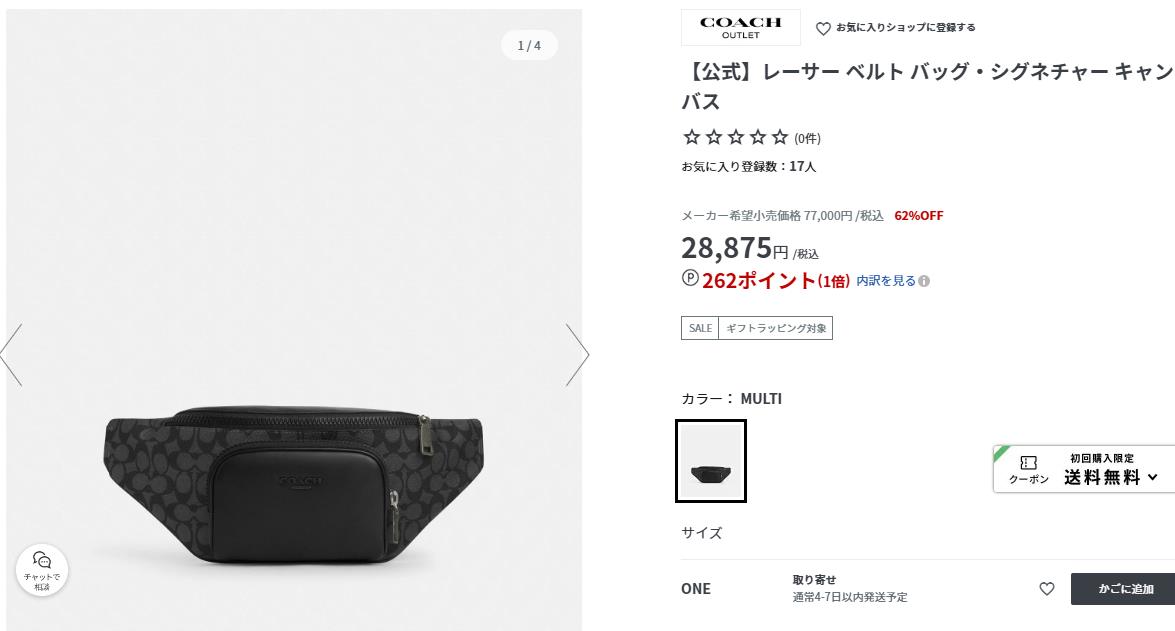Image resolution: width=1175 pixels, height=631 pixels.
Task: Open the (0件) review count link
Action: coord(807,139)
